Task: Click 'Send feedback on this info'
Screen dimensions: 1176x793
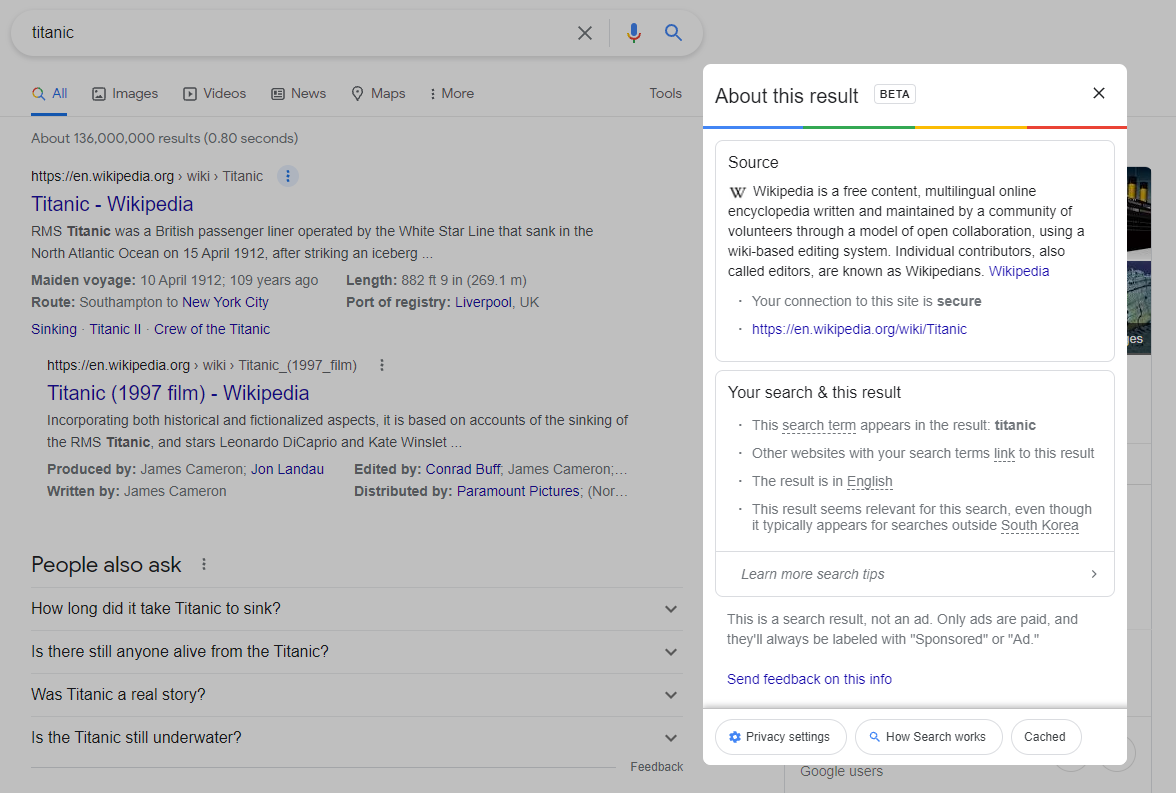Action: click(809, 679)
